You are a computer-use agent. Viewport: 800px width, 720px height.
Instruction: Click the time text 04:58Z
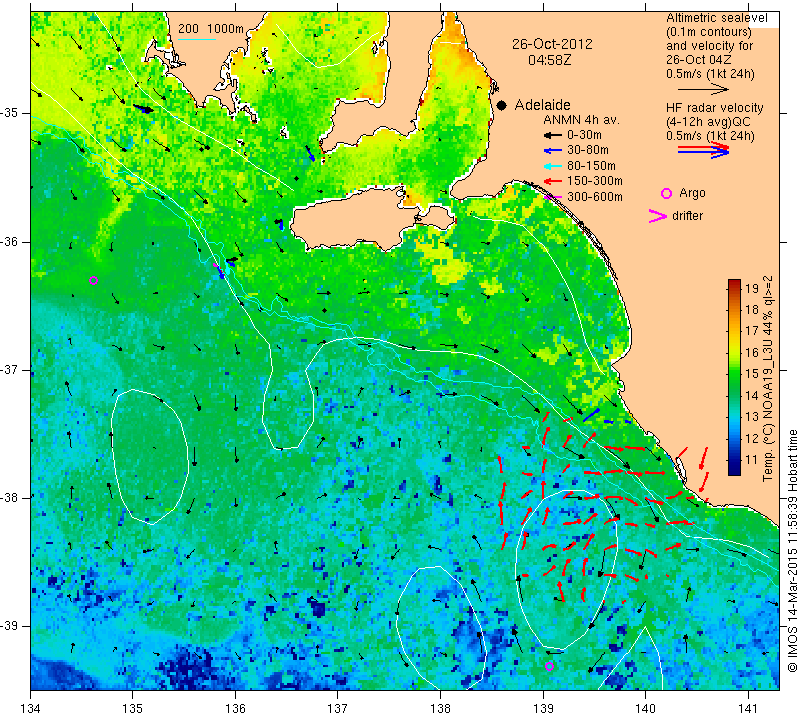point(549,60)
